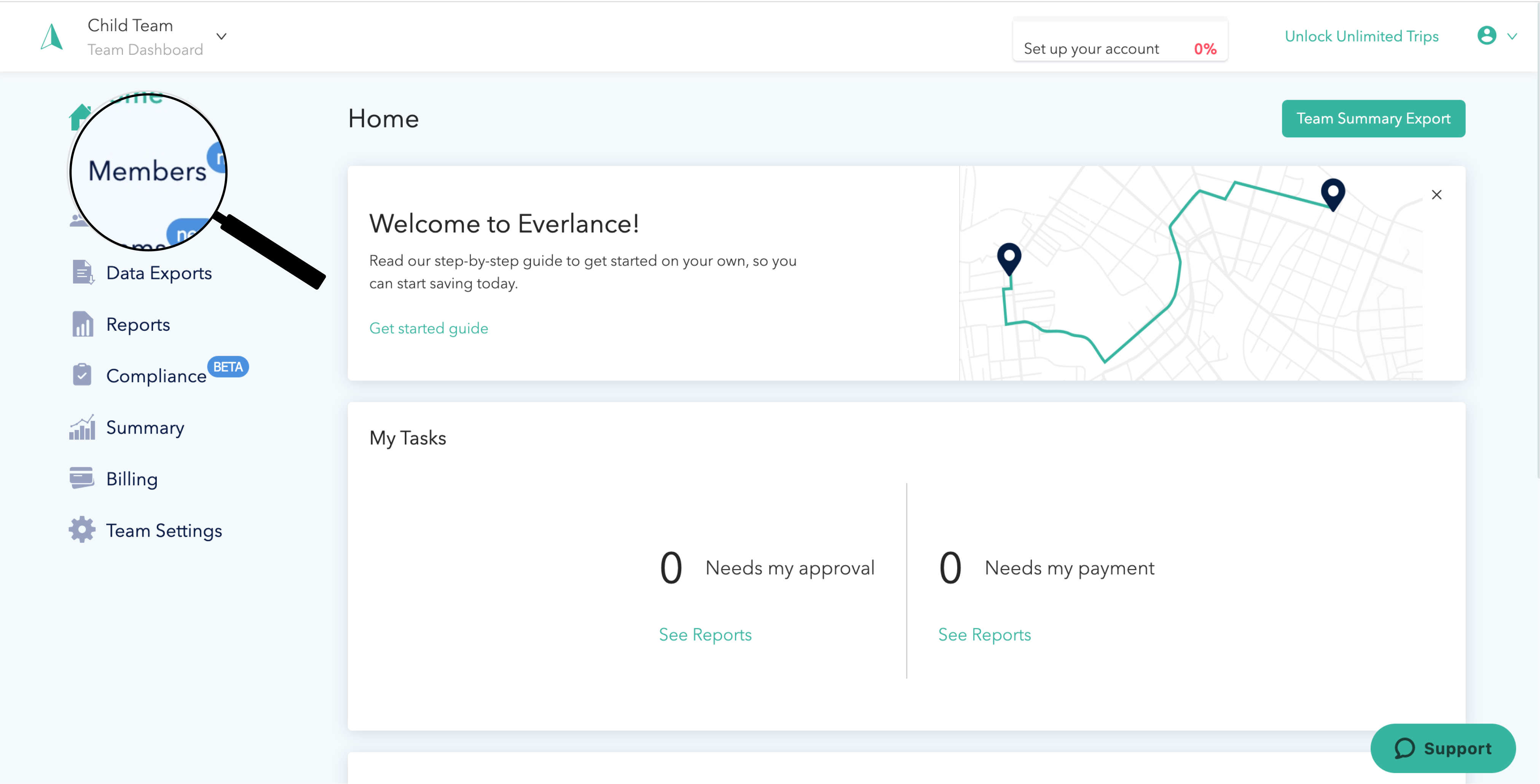This screenshot has width=1540, height=784.
Task: Open the Data Exports document icon
Action: click(83, 272)
